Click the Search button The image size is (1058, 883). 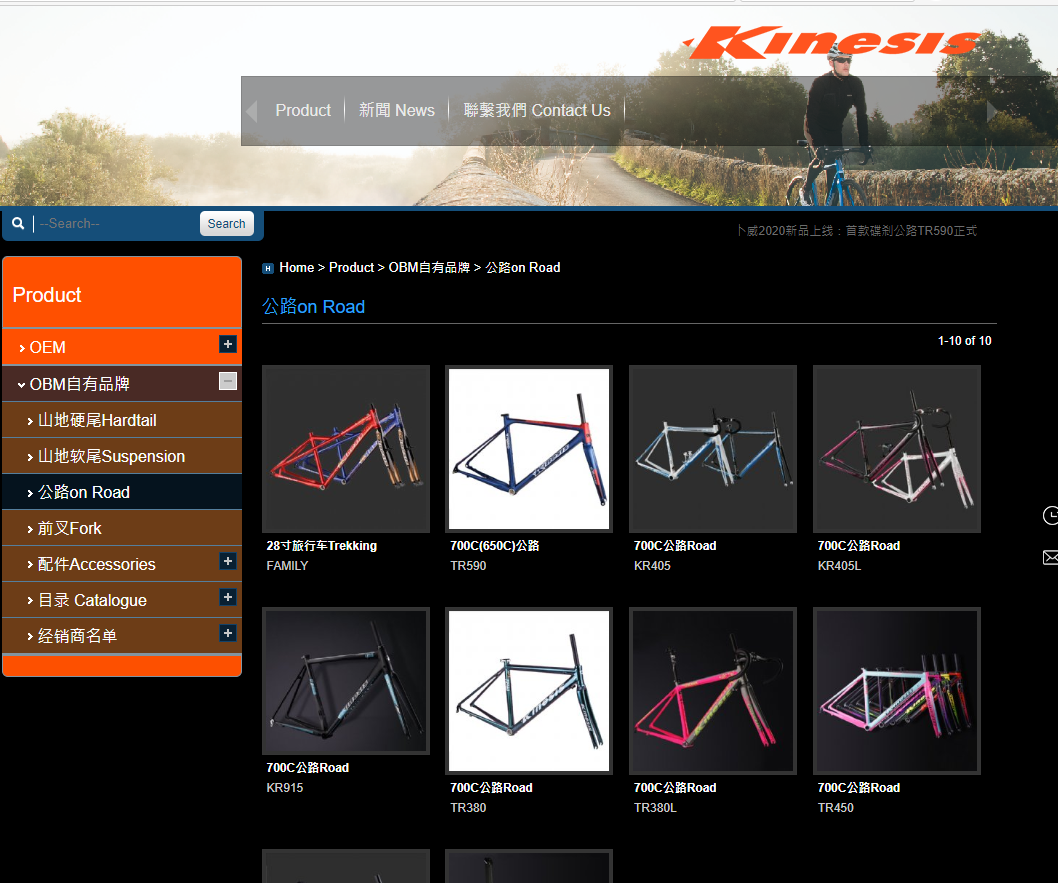[227, 223]
